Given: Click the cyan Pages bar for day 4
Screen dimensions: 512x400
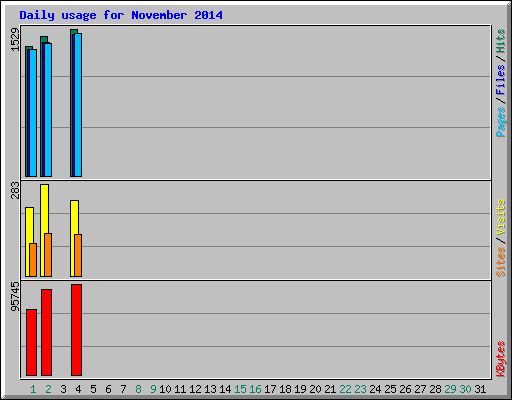Looking at the screenshot, I should coord(78,105).
